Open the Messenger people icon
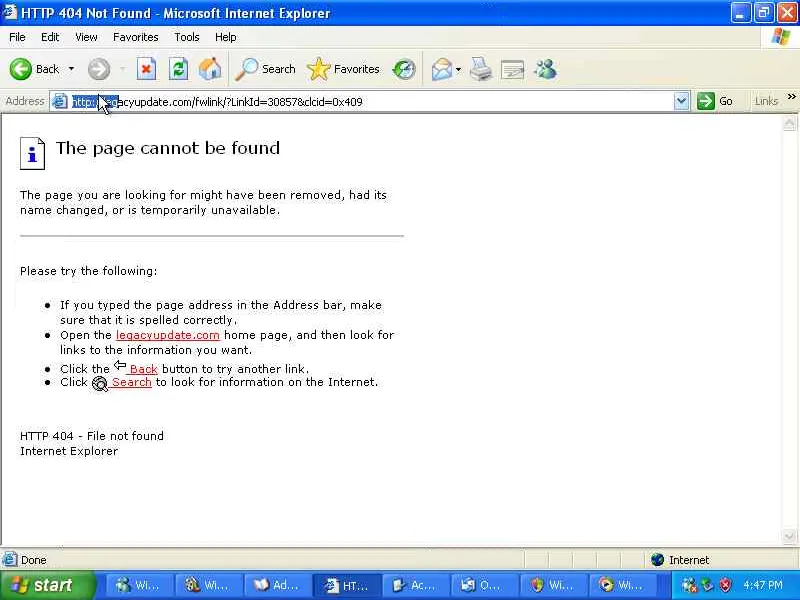The width and height of the screenshot is (800, 600). click(x=545, y=69)
